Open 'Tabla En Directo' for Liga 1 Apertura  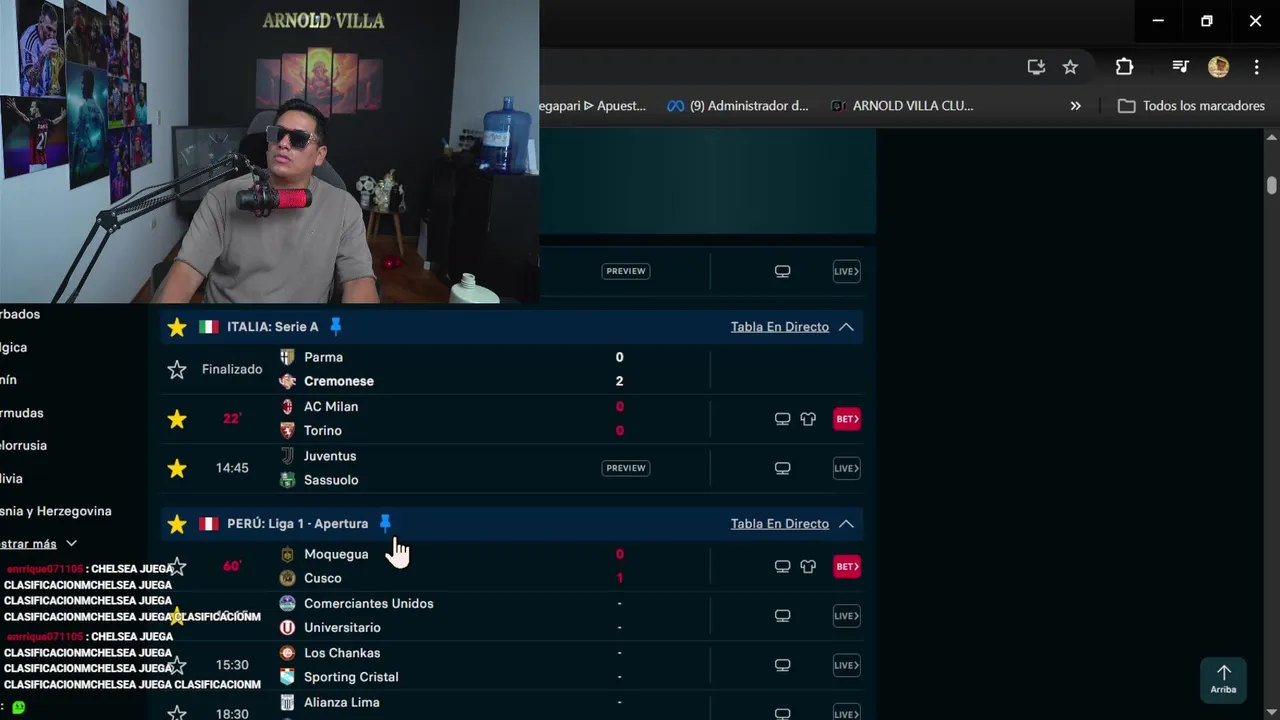[x=779, y=524]
